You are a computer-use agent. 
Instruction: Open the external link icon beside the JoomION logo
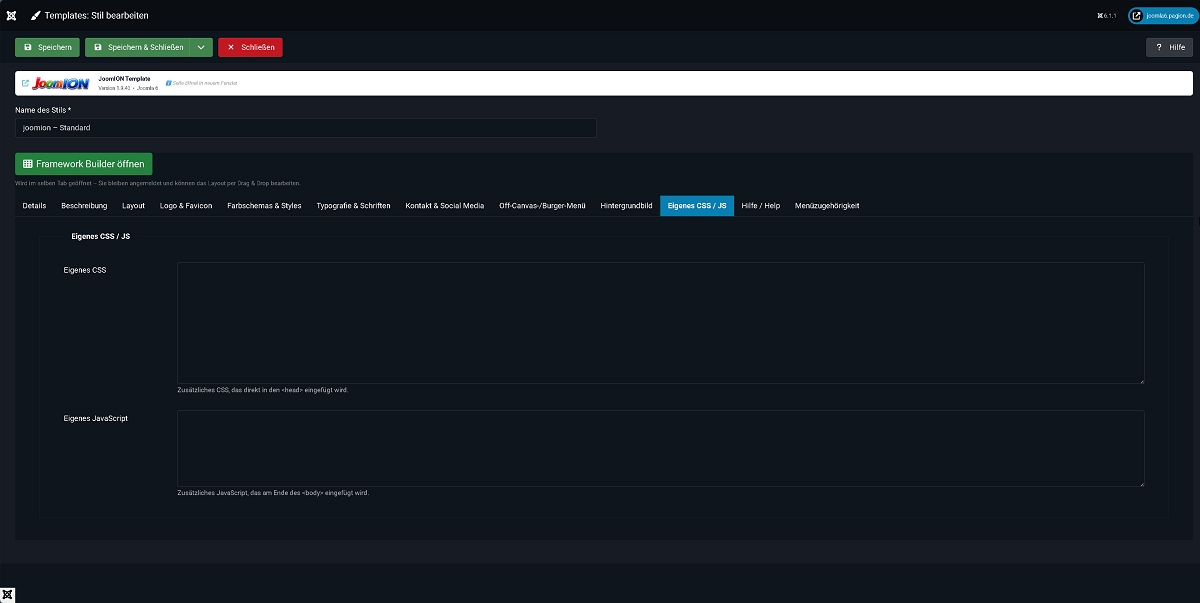25,83
